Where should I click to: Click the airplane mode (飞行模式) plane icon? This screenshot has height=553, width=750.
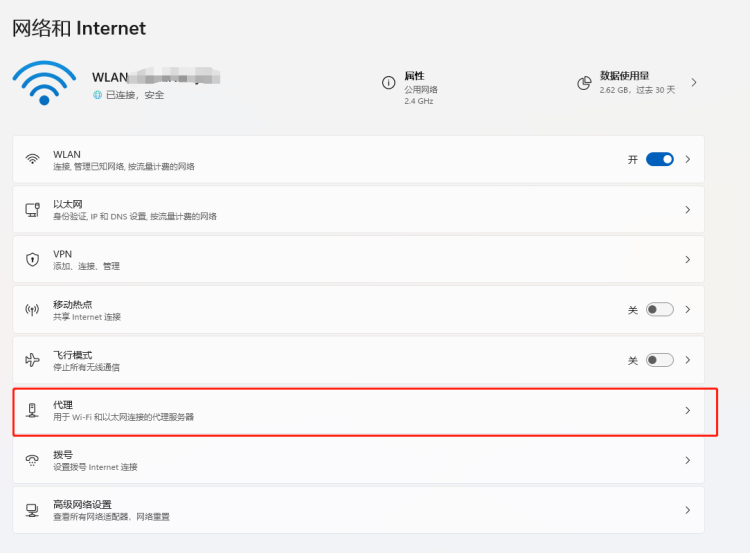(33, 360)
